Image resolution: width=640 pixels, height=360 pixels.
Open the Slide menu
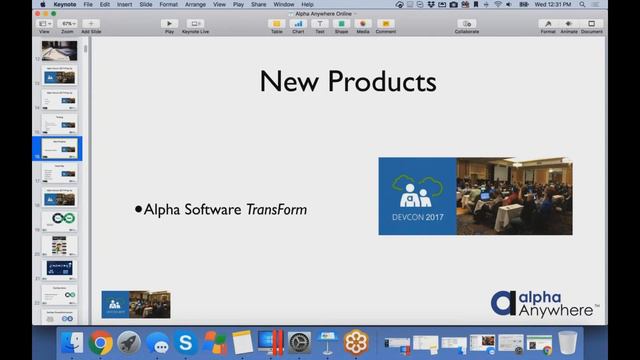tap(146, 4)
